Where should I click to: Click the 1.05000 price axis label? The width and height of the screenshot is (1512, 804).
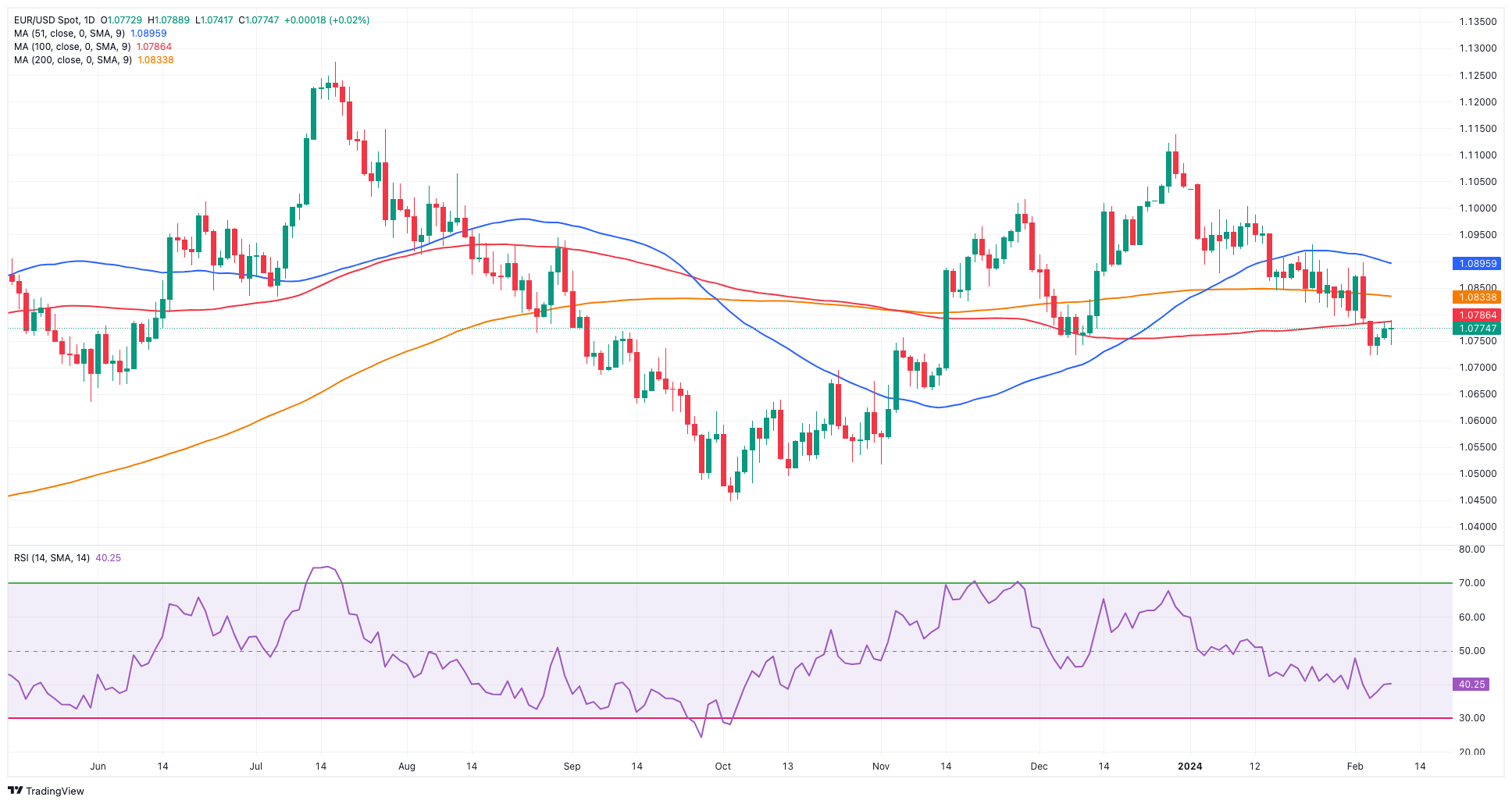[x=1478, y=474]
